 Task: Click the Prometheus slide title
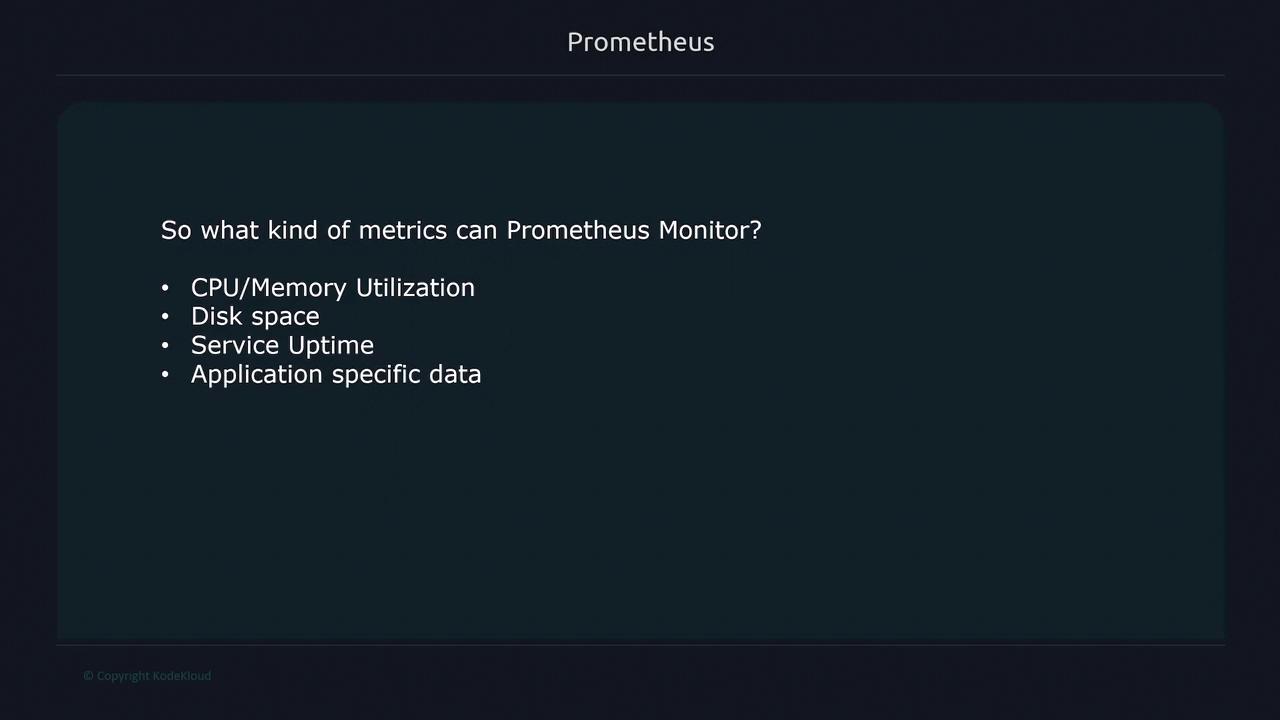640,42
